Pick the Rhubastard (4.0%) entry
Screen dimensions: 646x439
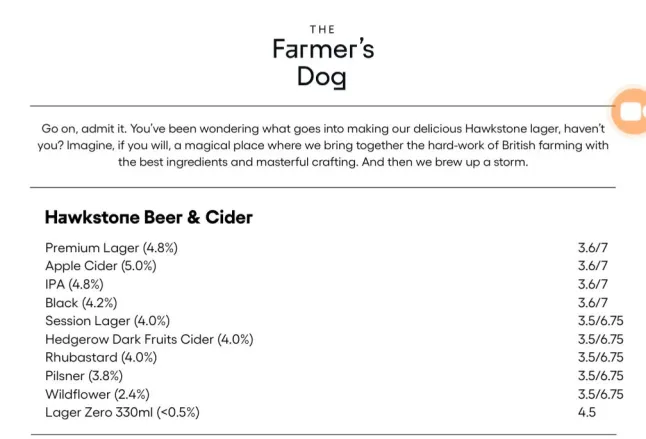tap(101, 357)
